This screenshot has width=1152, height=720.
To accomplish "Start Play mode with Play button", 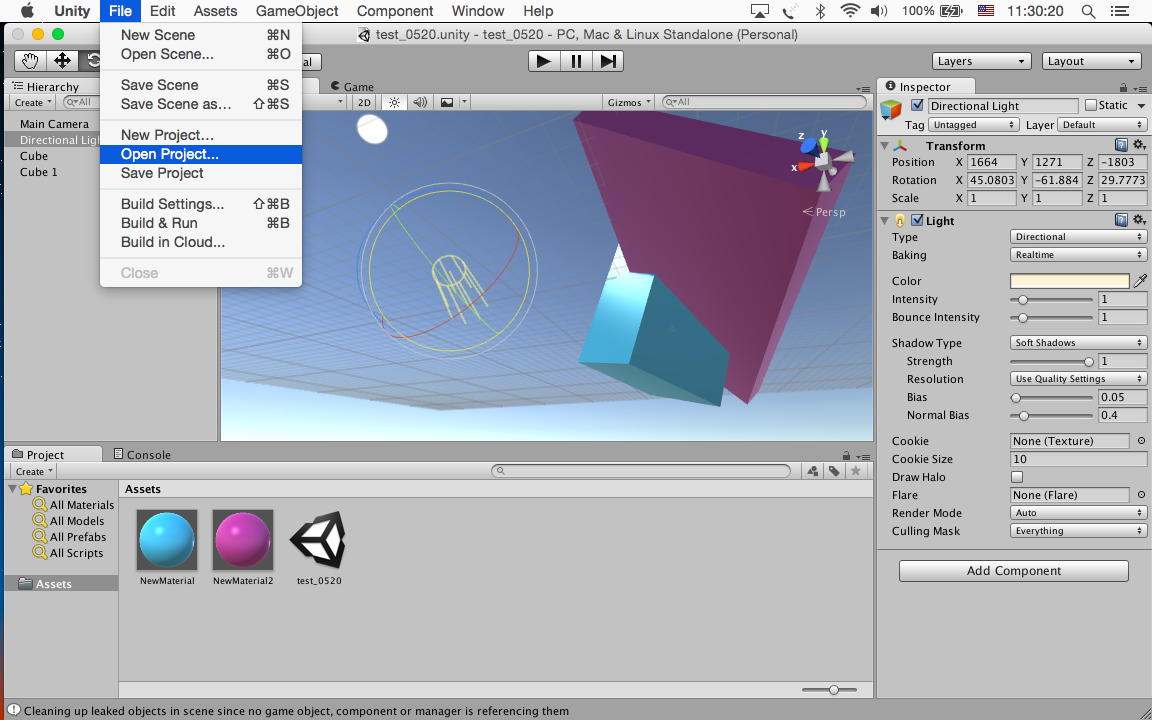I will tap(544, 61).
